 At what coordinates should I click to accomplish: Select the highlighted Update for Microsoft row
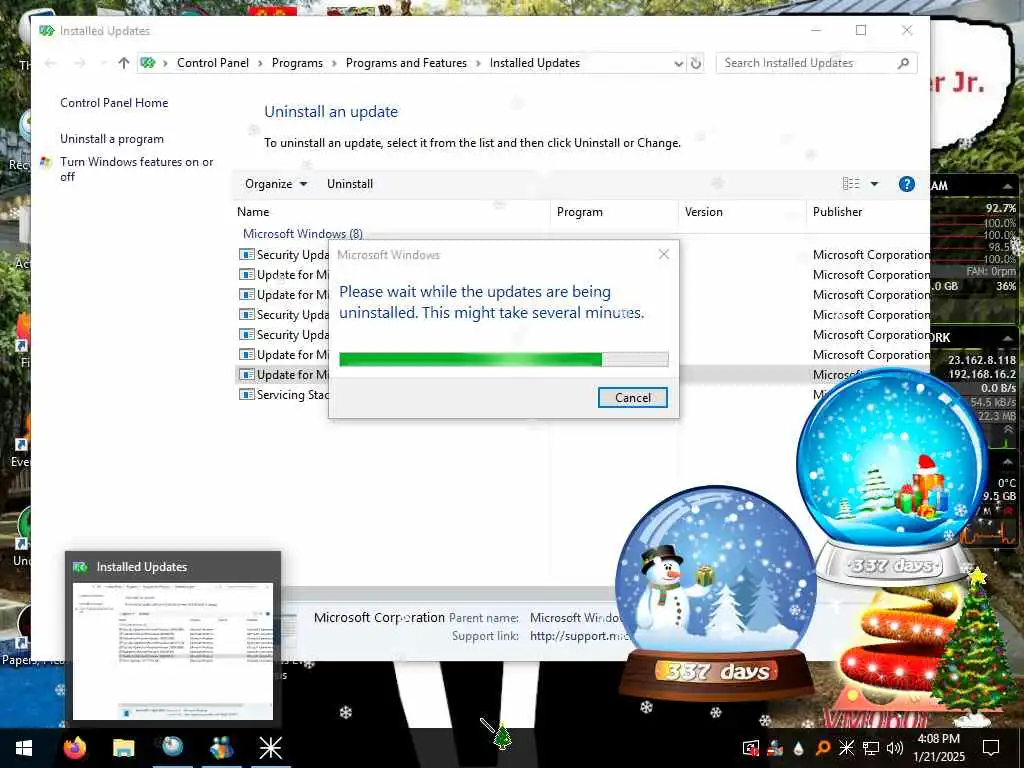283,374
